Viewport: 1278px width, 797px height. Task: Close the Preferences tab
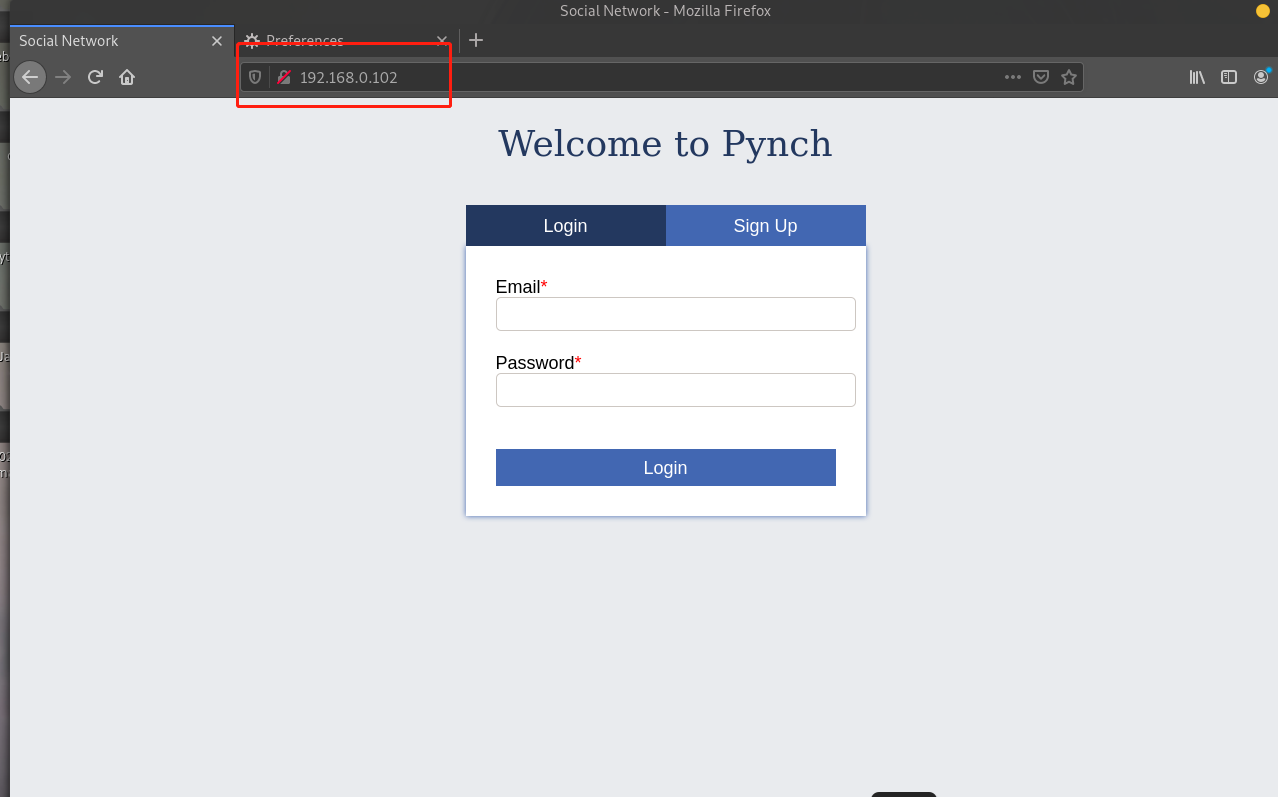point(442,41)
